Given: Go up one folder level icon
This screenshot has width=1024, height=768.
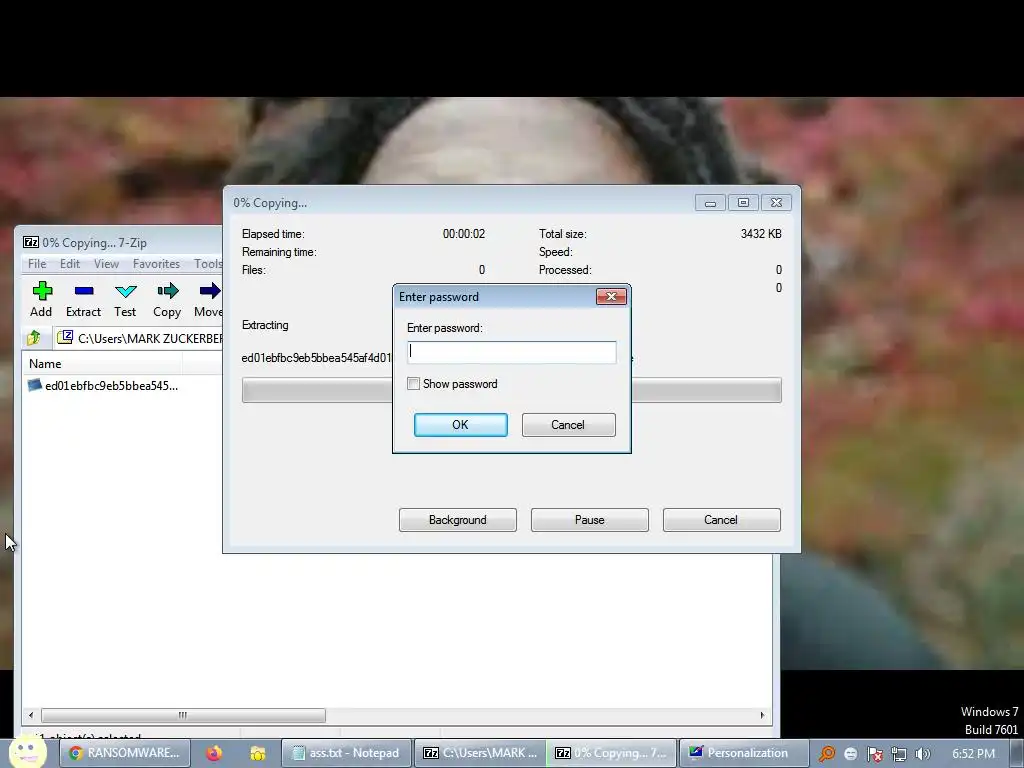Looking at the screenshot, I should tap(33, 338).
